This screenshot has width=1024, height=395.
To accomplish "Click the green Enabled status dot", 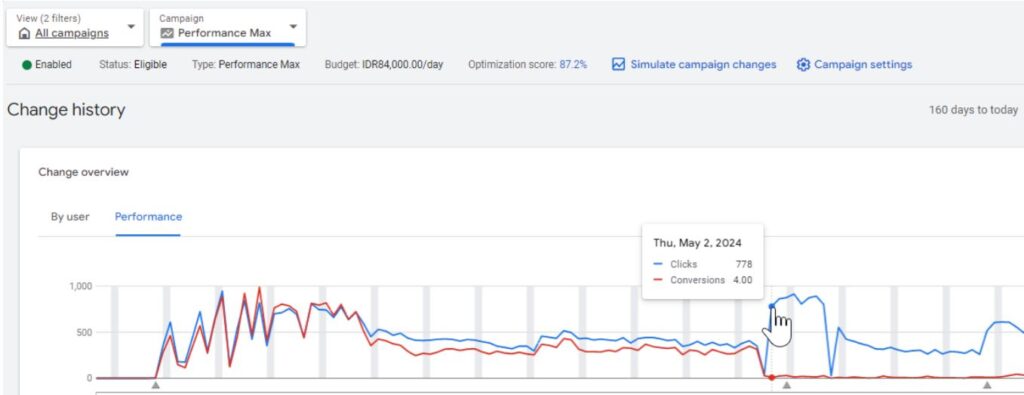I will (x=27, y=65).
